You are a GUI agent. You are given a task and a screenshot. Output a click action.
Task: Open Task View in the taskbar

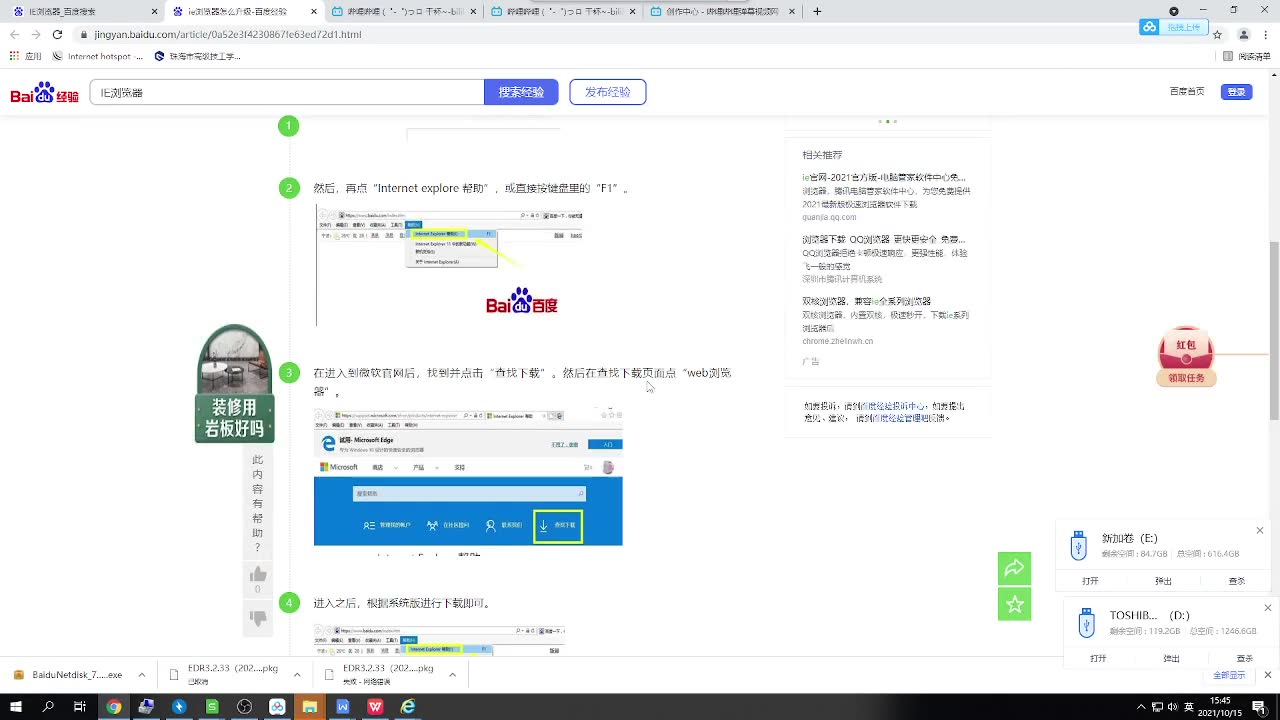80,707
